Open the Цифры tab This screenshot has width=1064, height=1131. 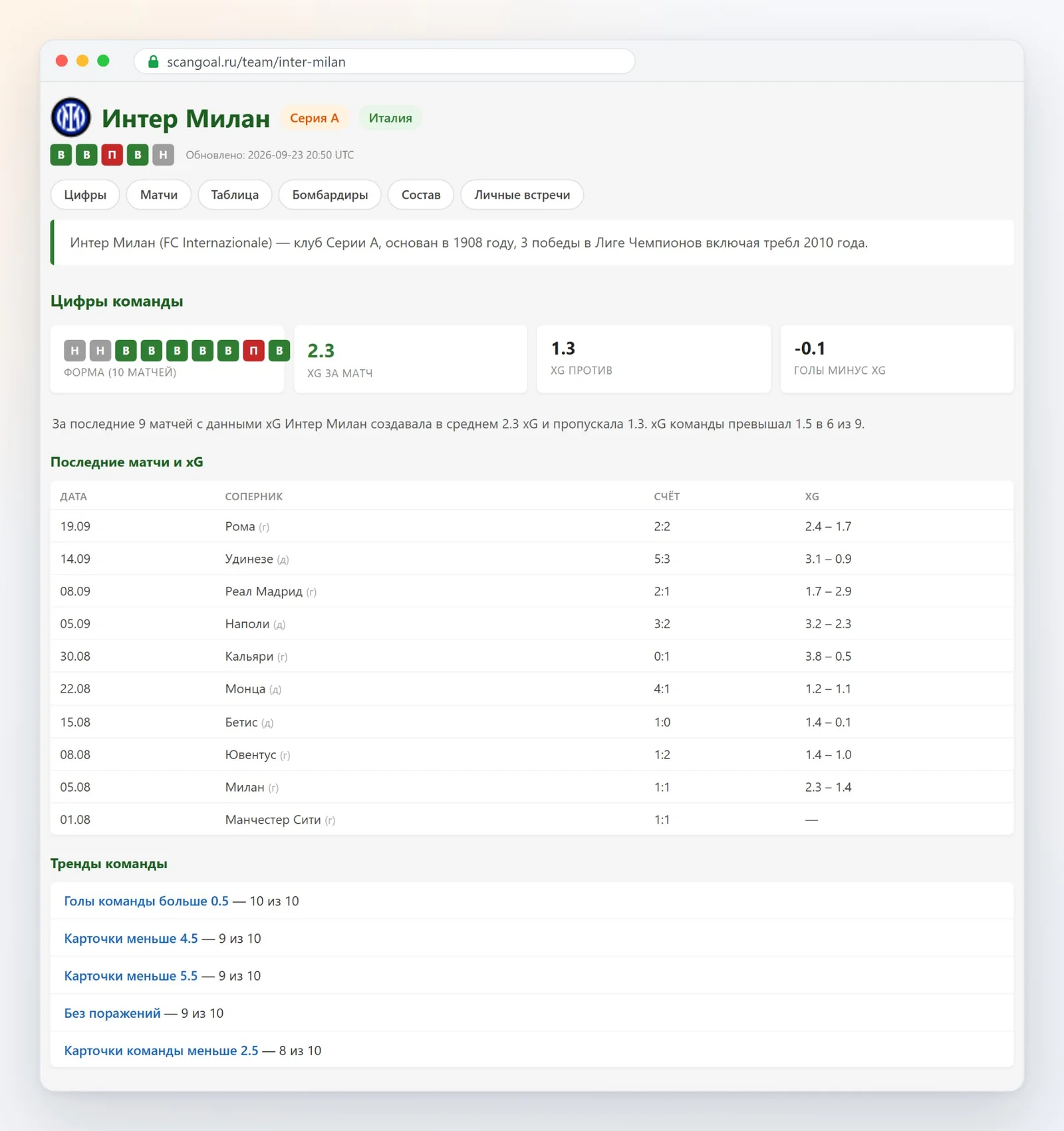(x=85, y=195)
